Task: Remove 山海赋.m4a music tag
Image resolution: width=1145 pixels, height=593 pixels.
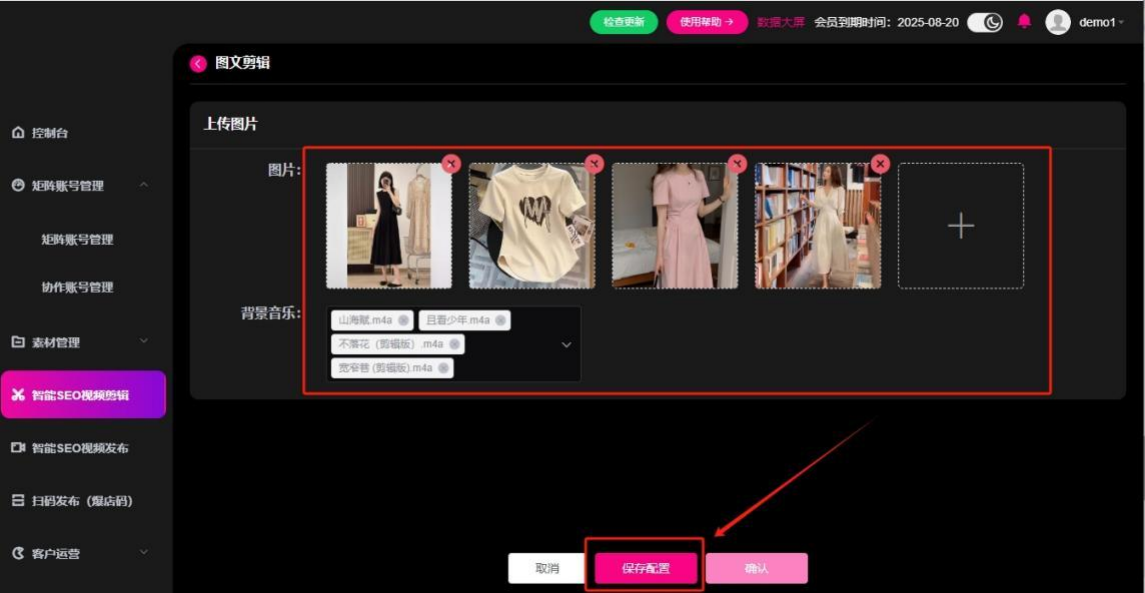Action: coord(403,320)
